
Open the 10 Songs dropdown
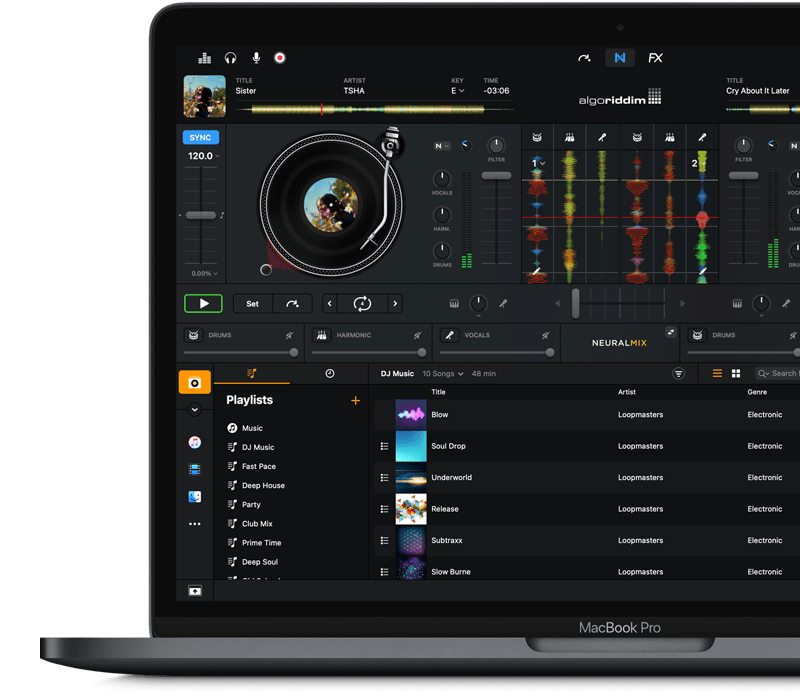[x=443, y=373]
